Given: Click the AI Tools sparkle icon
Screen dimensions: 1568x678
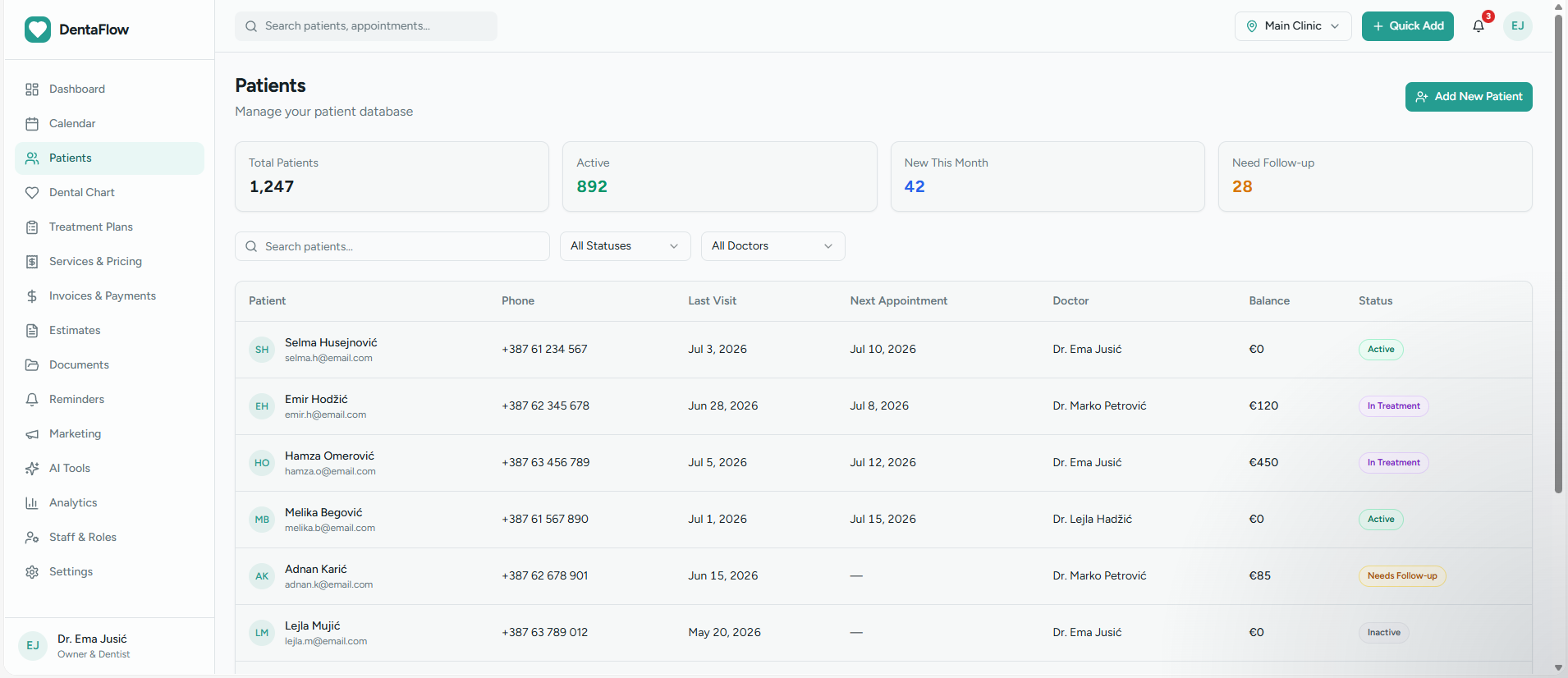Looking at the screenshot, I should point(32,469).
